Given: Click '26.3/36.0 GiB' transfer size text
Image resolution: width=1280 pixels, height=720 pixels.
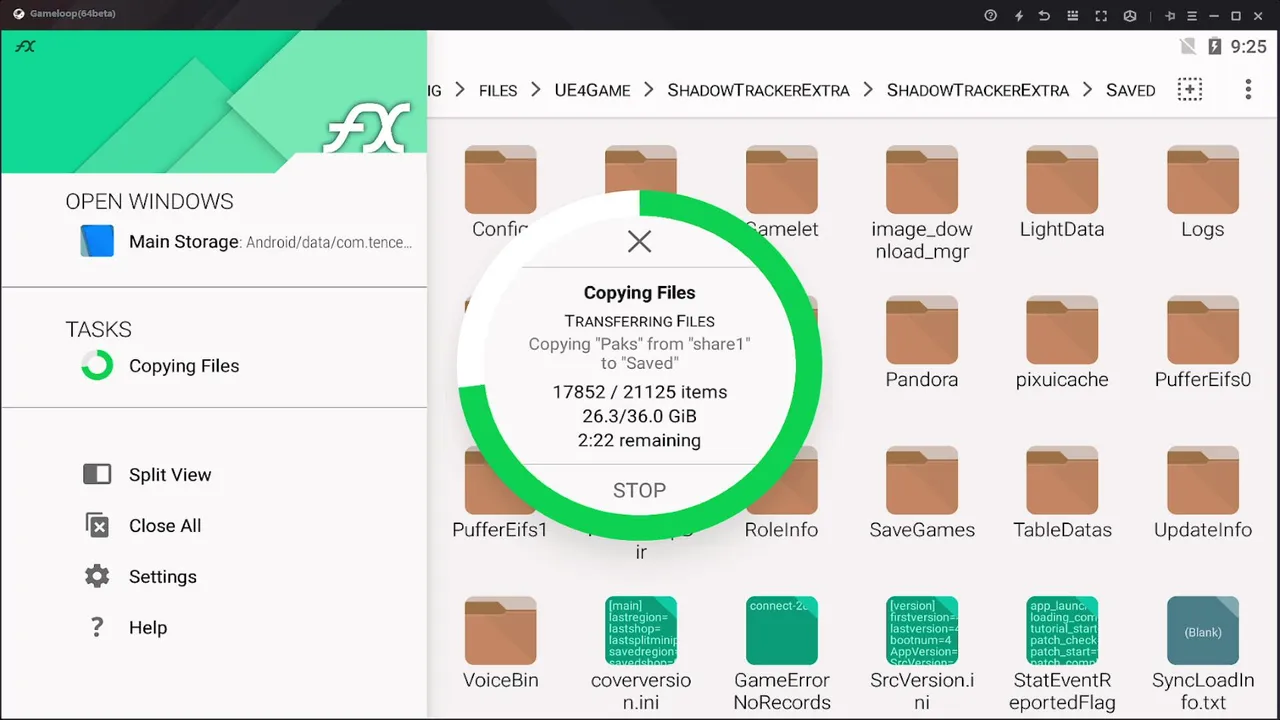Looking at the screenshot, I should [x=639, y=416].
